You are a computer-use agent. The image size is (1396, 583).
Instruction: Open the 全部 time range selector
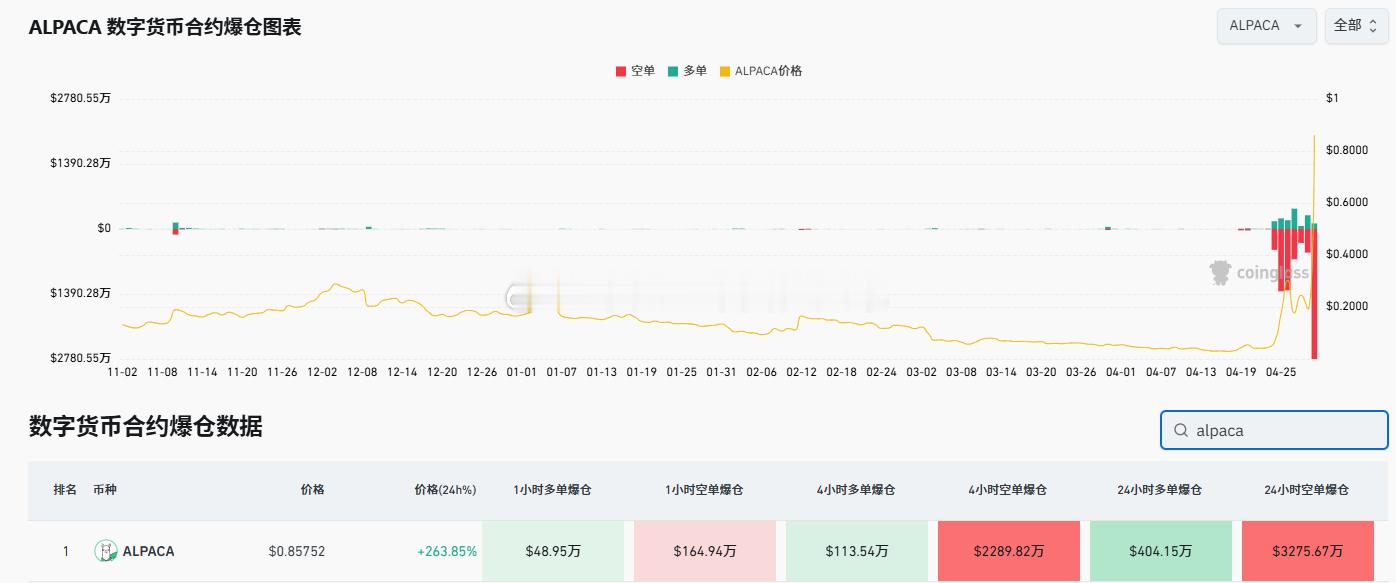click(x=1356, y=26)
